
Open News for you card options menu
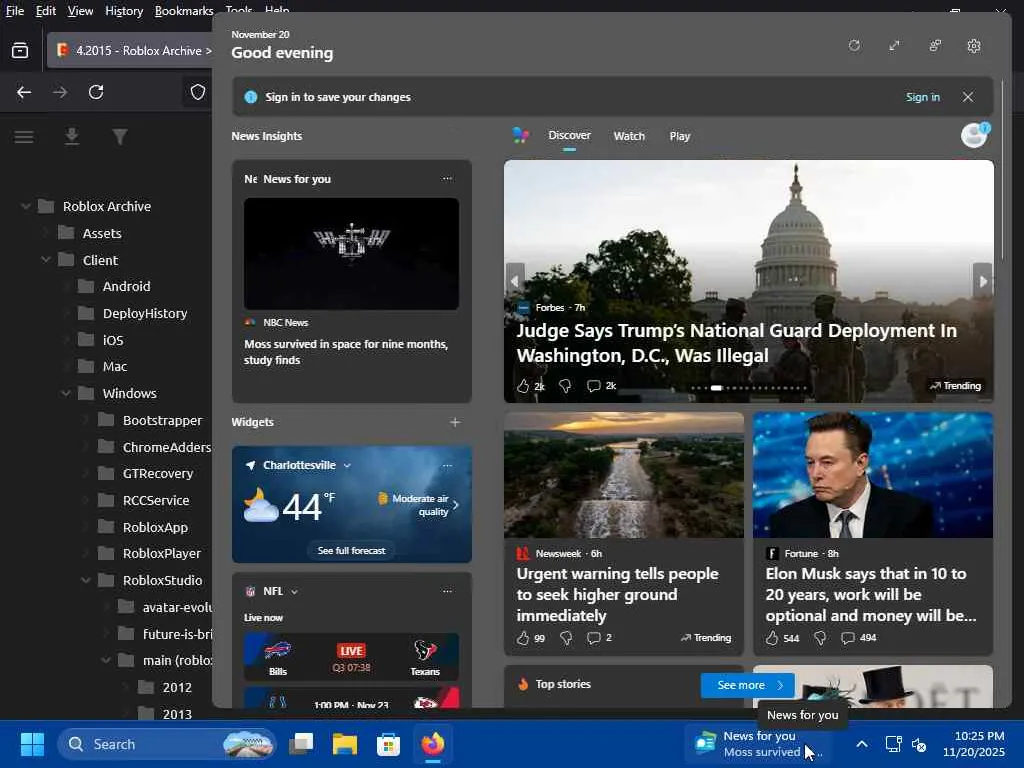[447, 178]
